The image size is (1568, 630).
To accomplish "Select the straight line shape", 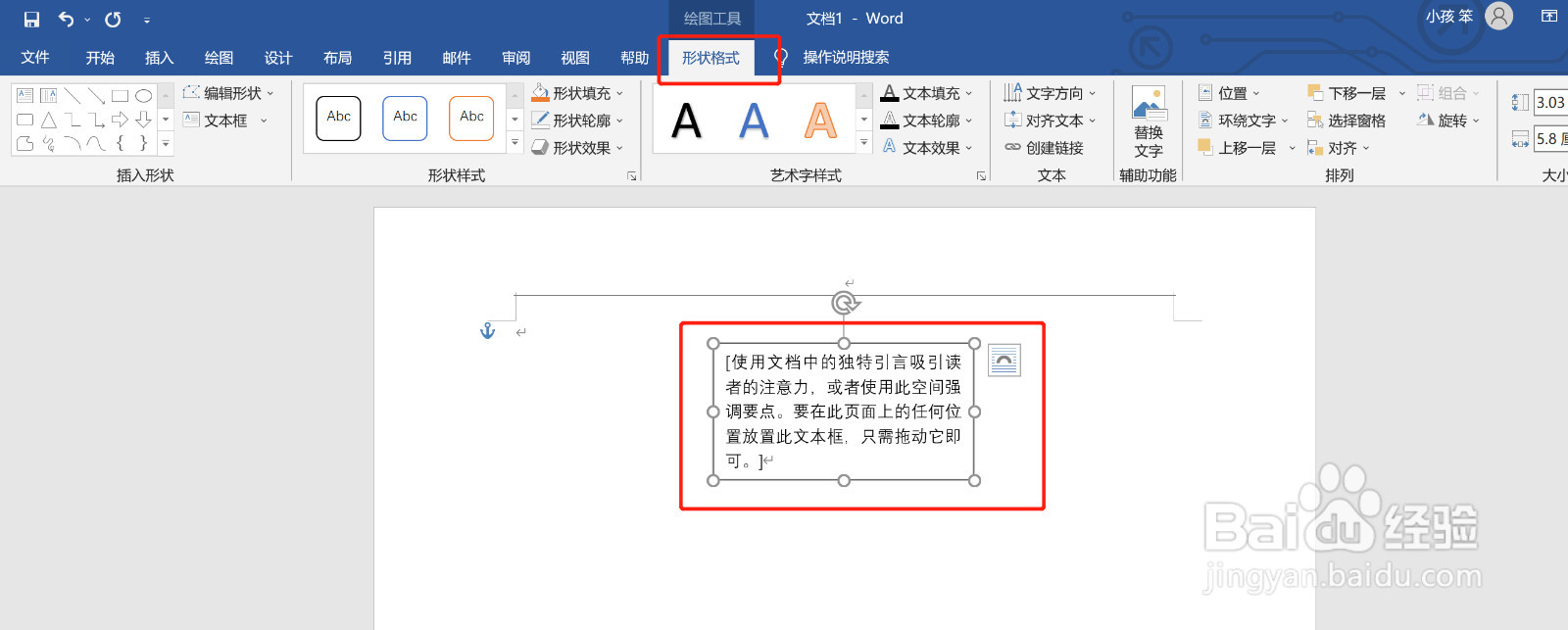I will click(x=73, y=95).
